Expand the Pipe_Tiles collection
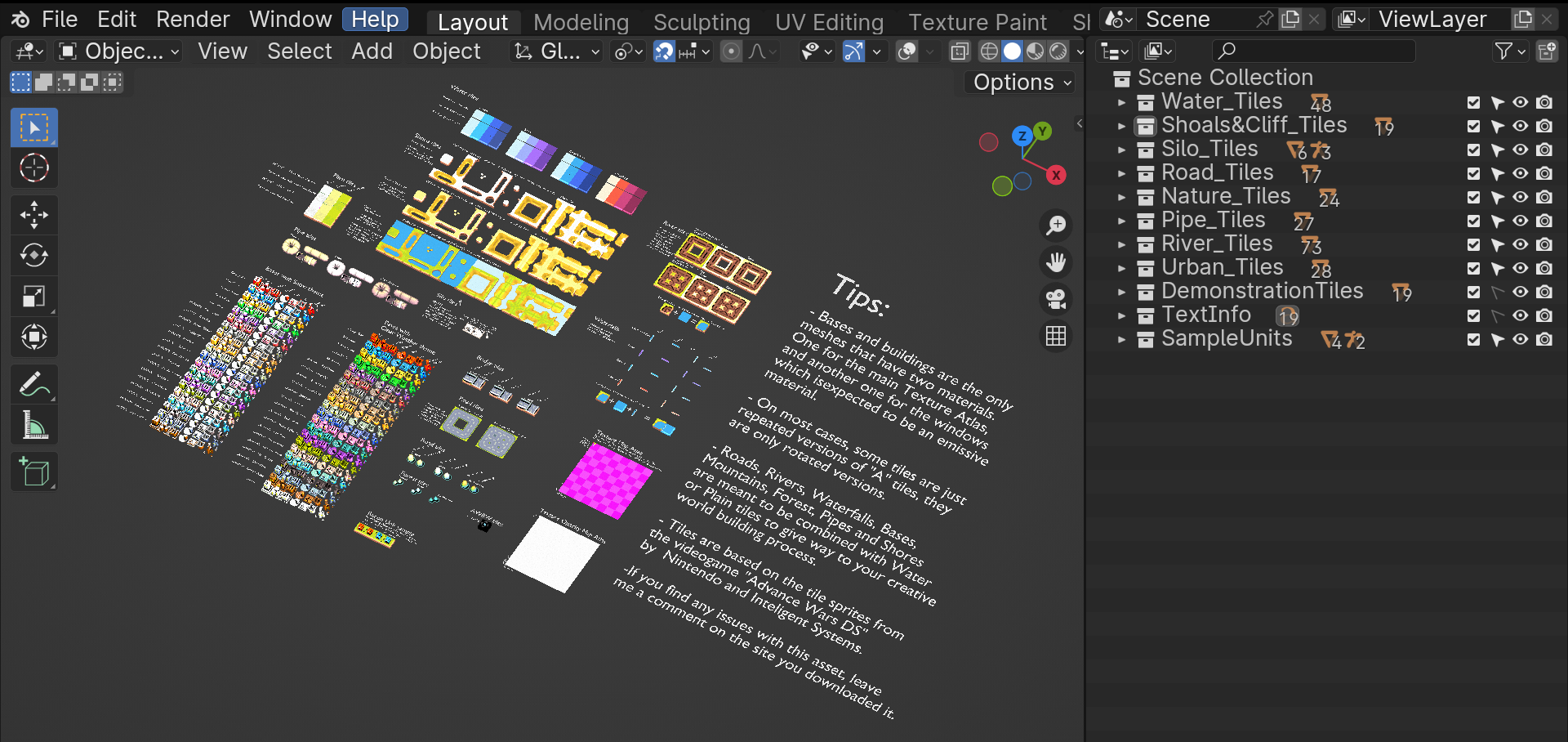1568x742 pixels. tap(1122, 221)
